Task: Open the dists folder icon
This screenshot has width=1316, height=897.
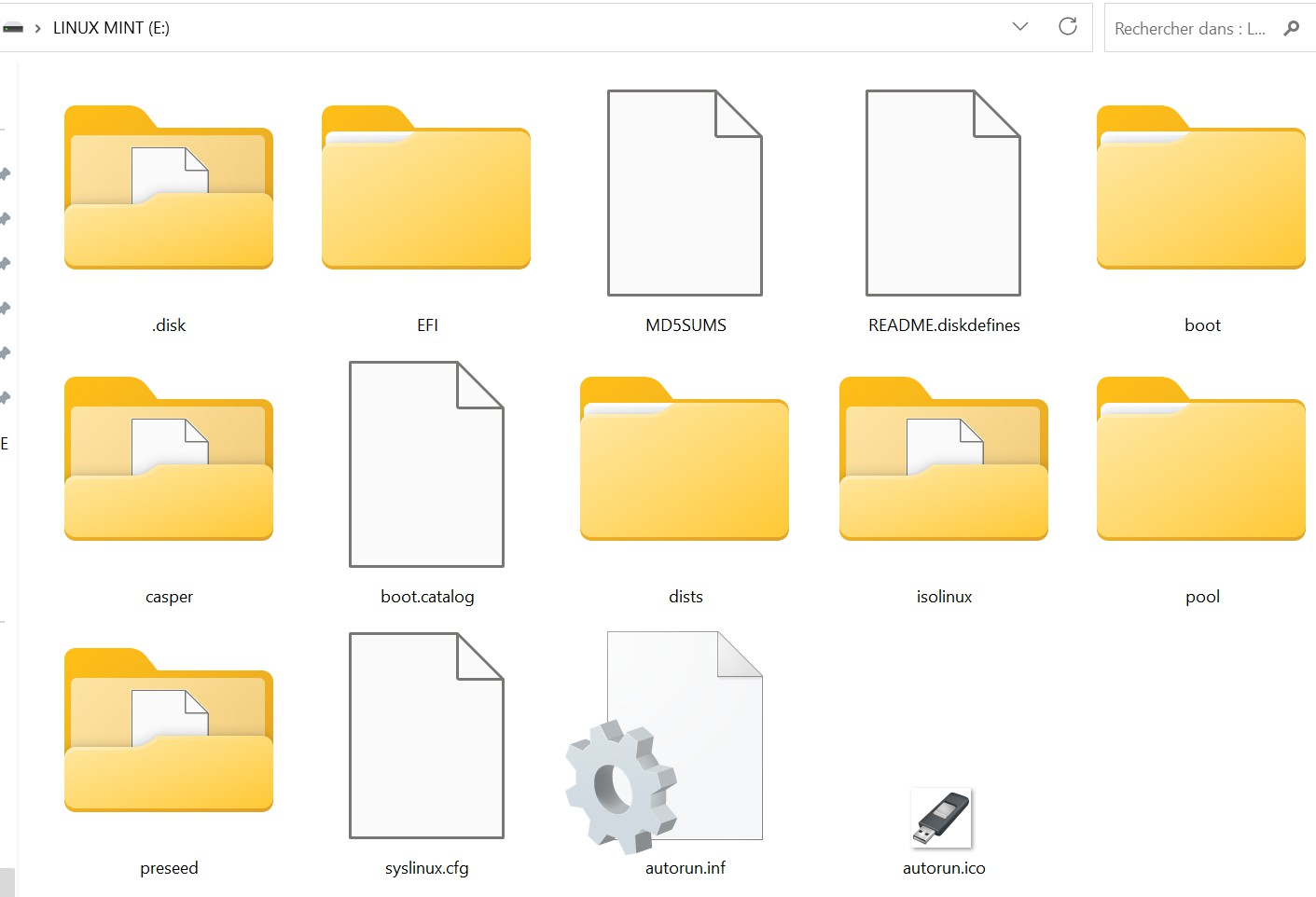Action: point(685,459)
